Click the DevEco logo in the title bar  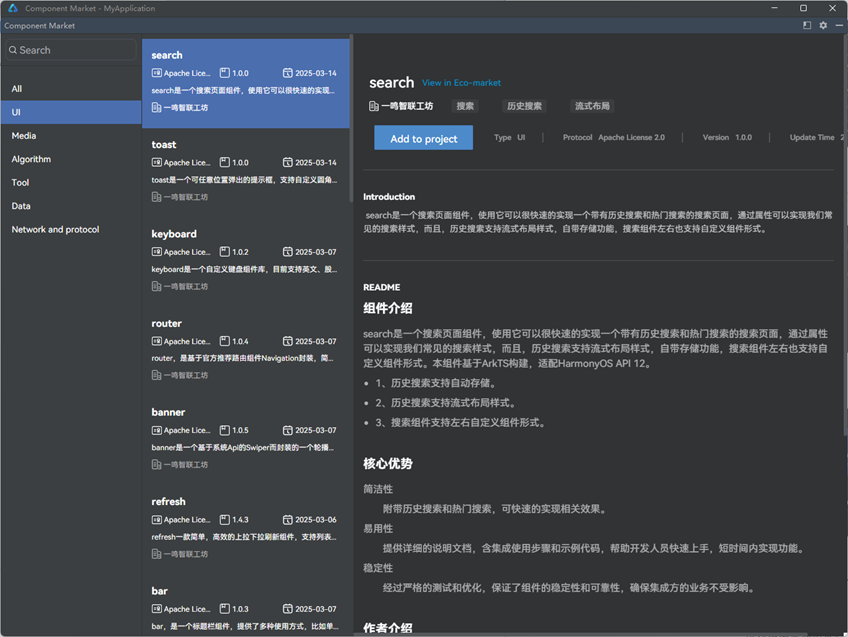click(x=10, y=8)
